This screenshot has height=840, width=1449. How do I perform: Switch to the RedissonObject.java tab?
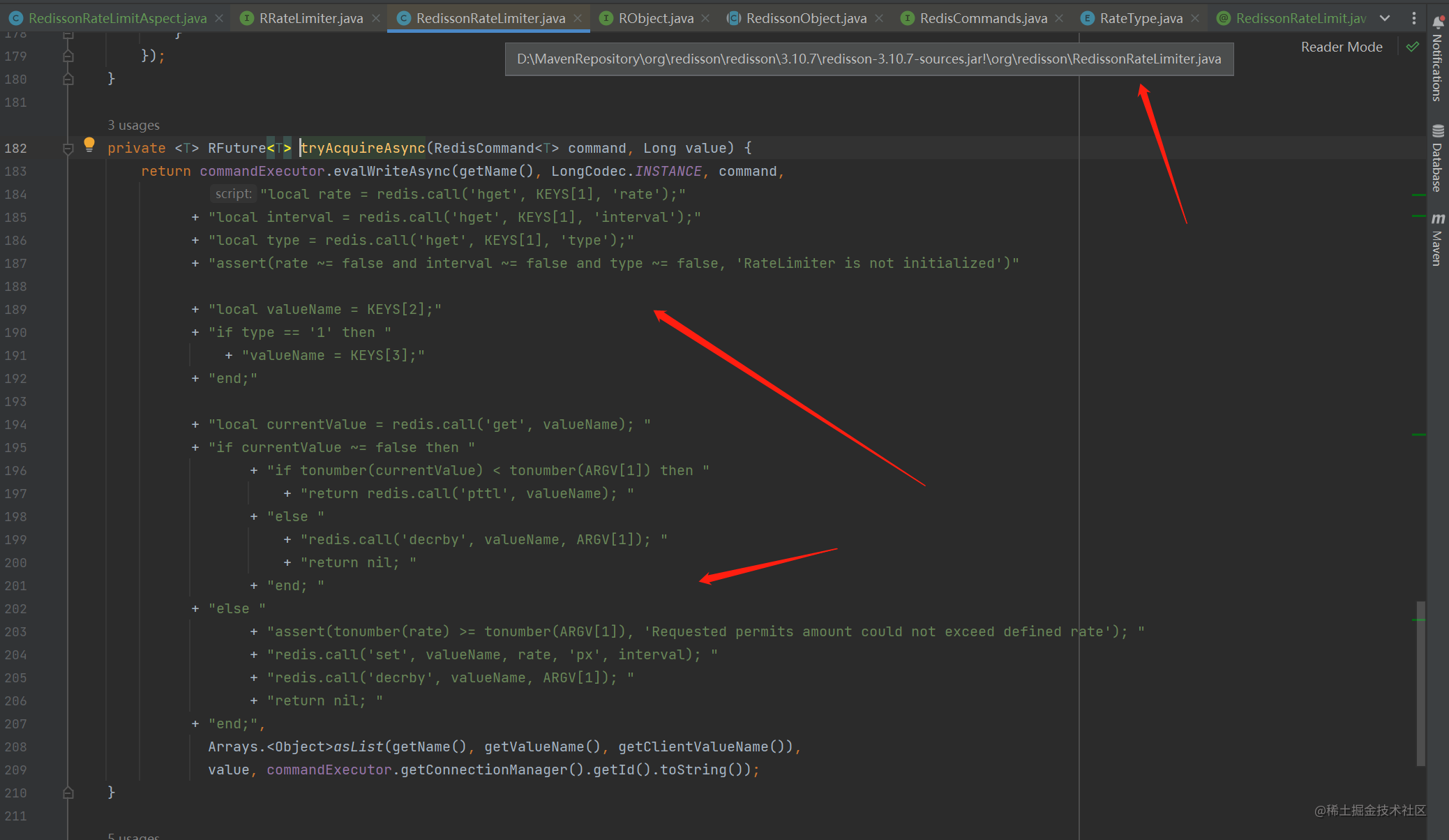coord(806,18)
